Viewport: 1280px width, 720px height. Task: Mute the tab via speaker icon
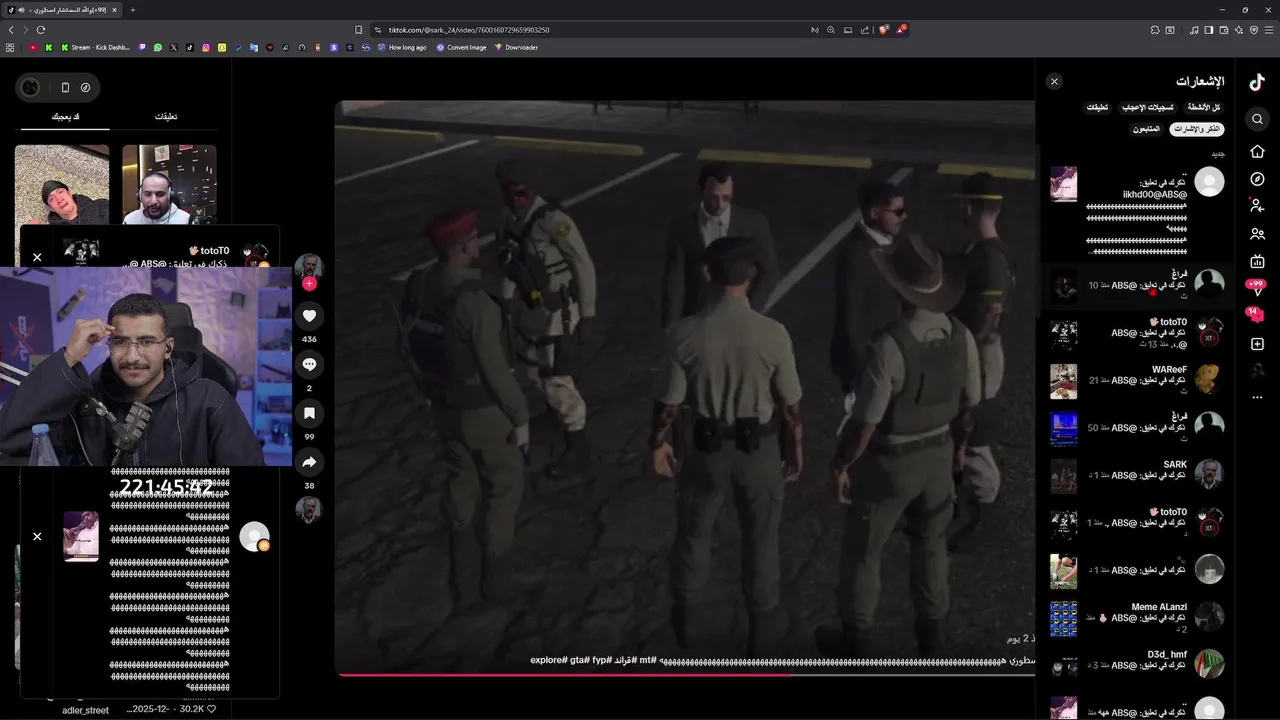pos(21,10)
